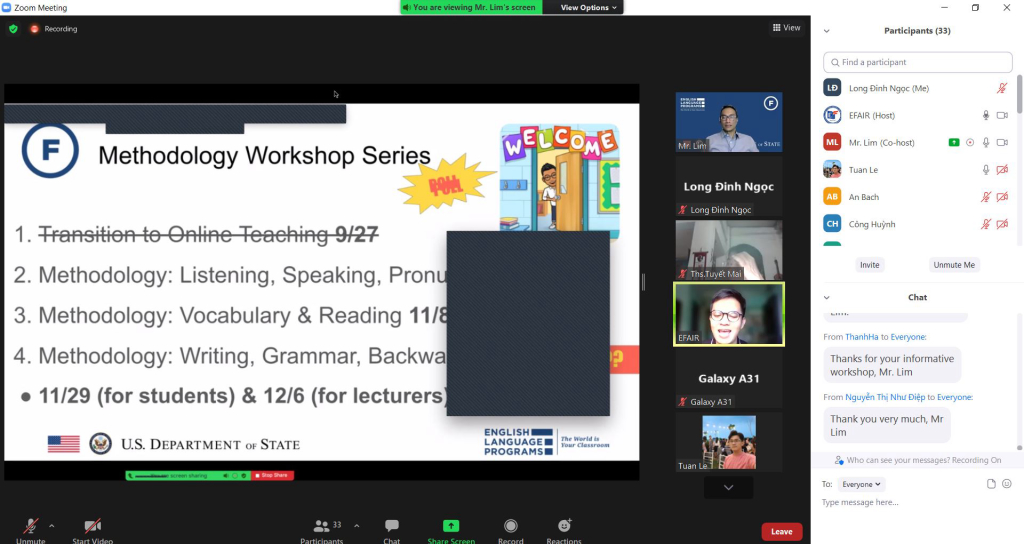Click Tuan Le's disabled video icon
Image resolution: width=1024 pixels, height=544 pixels.
click(x=1002, y=170)
